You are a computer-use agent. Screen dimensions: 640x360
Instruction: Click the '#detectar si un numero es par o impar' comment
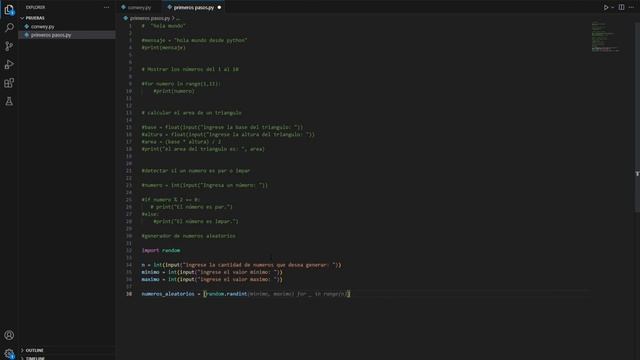[x=196, y=171]
